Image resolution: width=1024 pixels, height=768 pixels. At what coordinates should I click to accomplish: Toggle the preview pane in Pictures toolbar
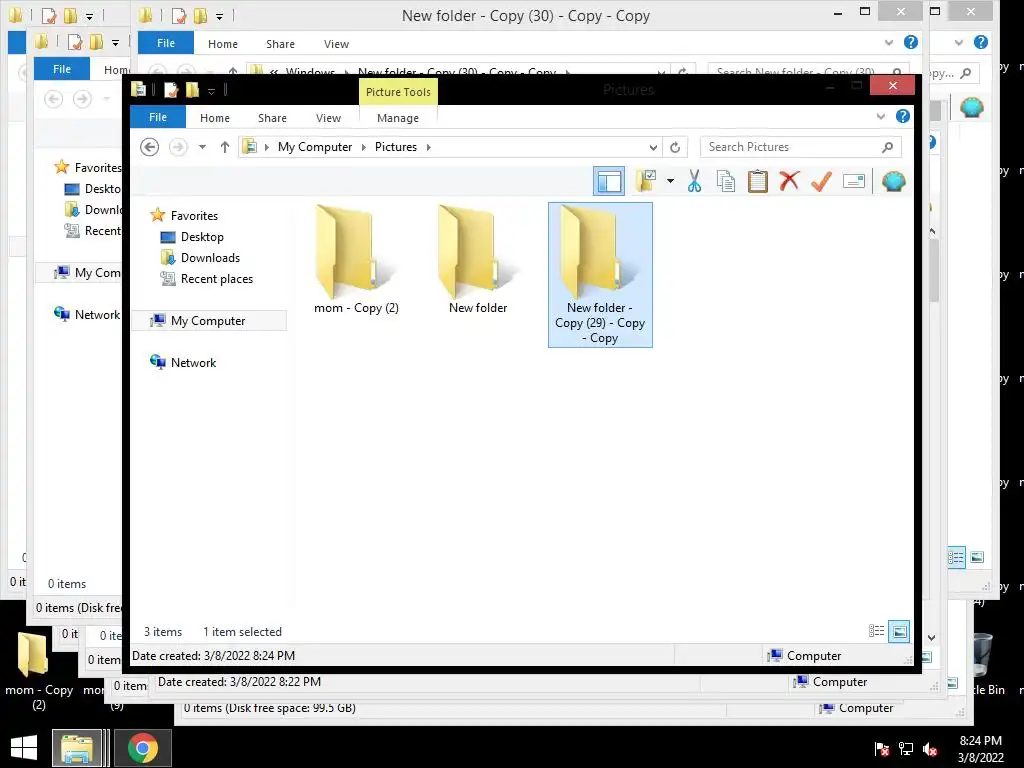(x=609, y=182)
